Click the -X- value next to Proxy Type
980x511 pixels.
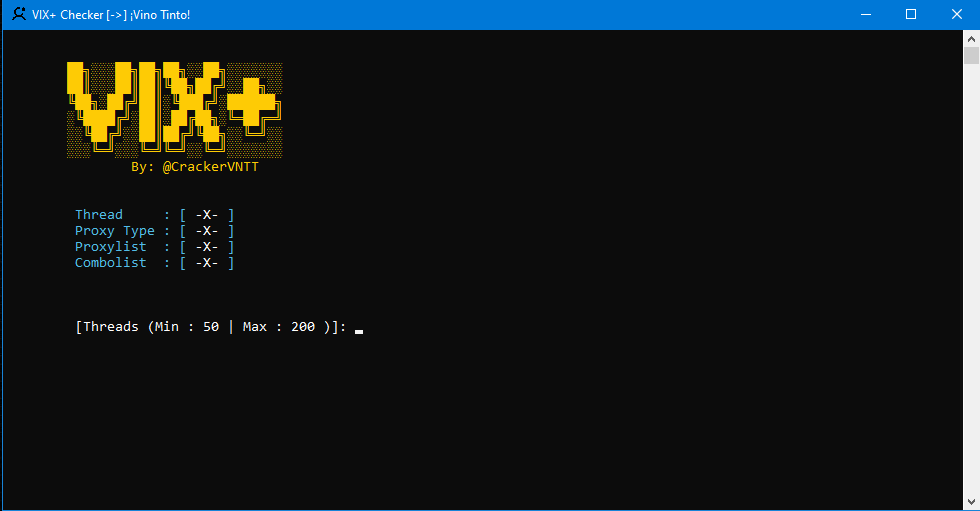[x=207, y=231]
